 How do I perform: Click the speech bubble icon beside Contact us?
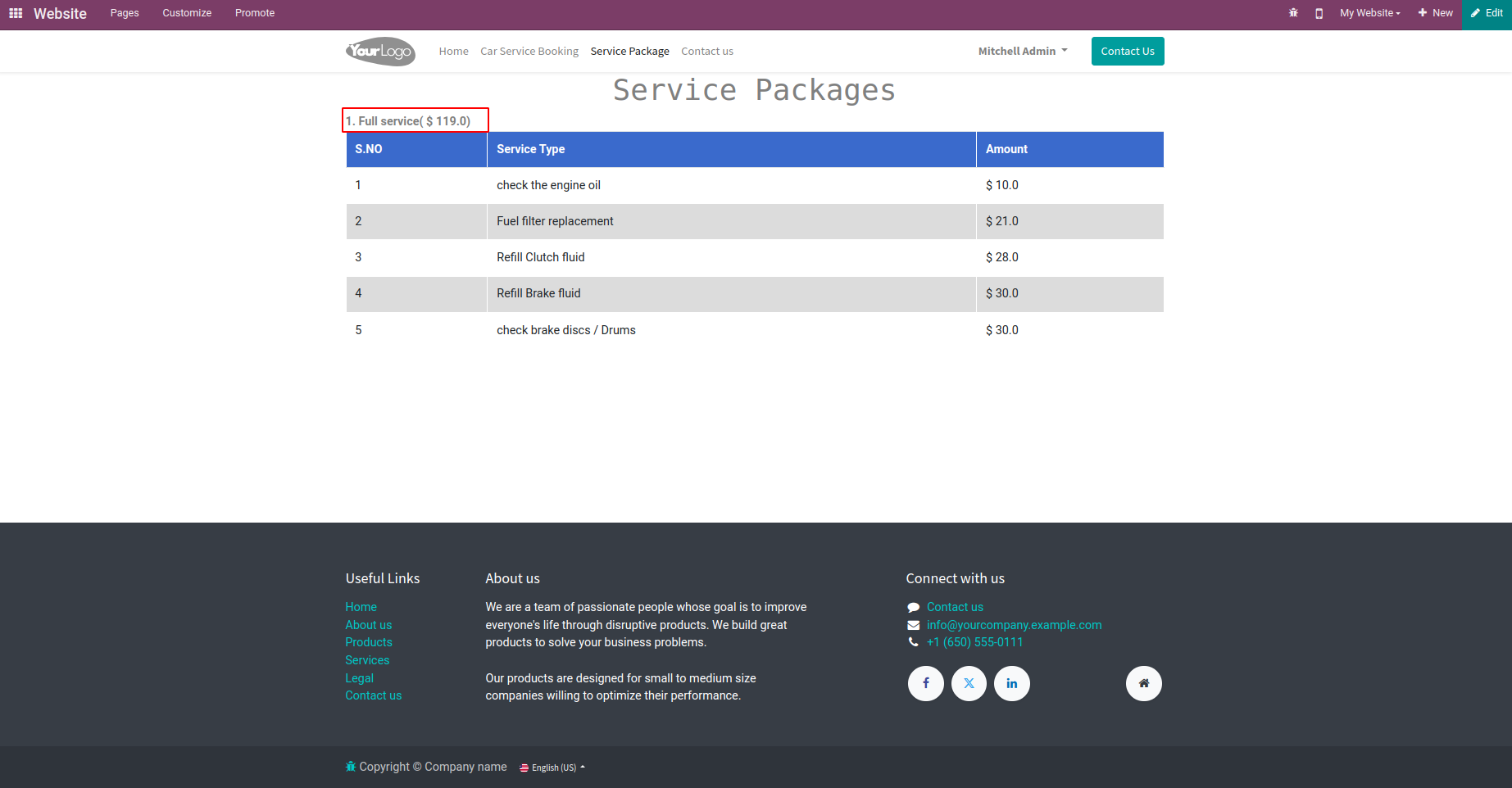913,607
